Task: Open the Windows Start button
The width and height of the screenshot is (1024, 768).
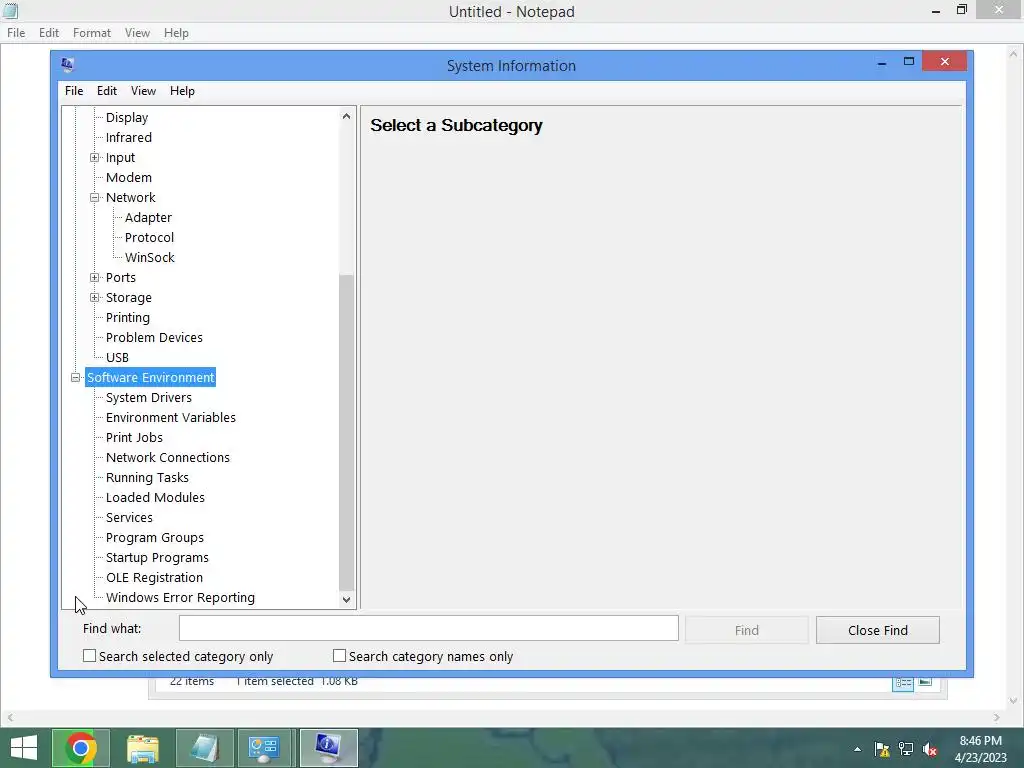Action: click(24, 748)
